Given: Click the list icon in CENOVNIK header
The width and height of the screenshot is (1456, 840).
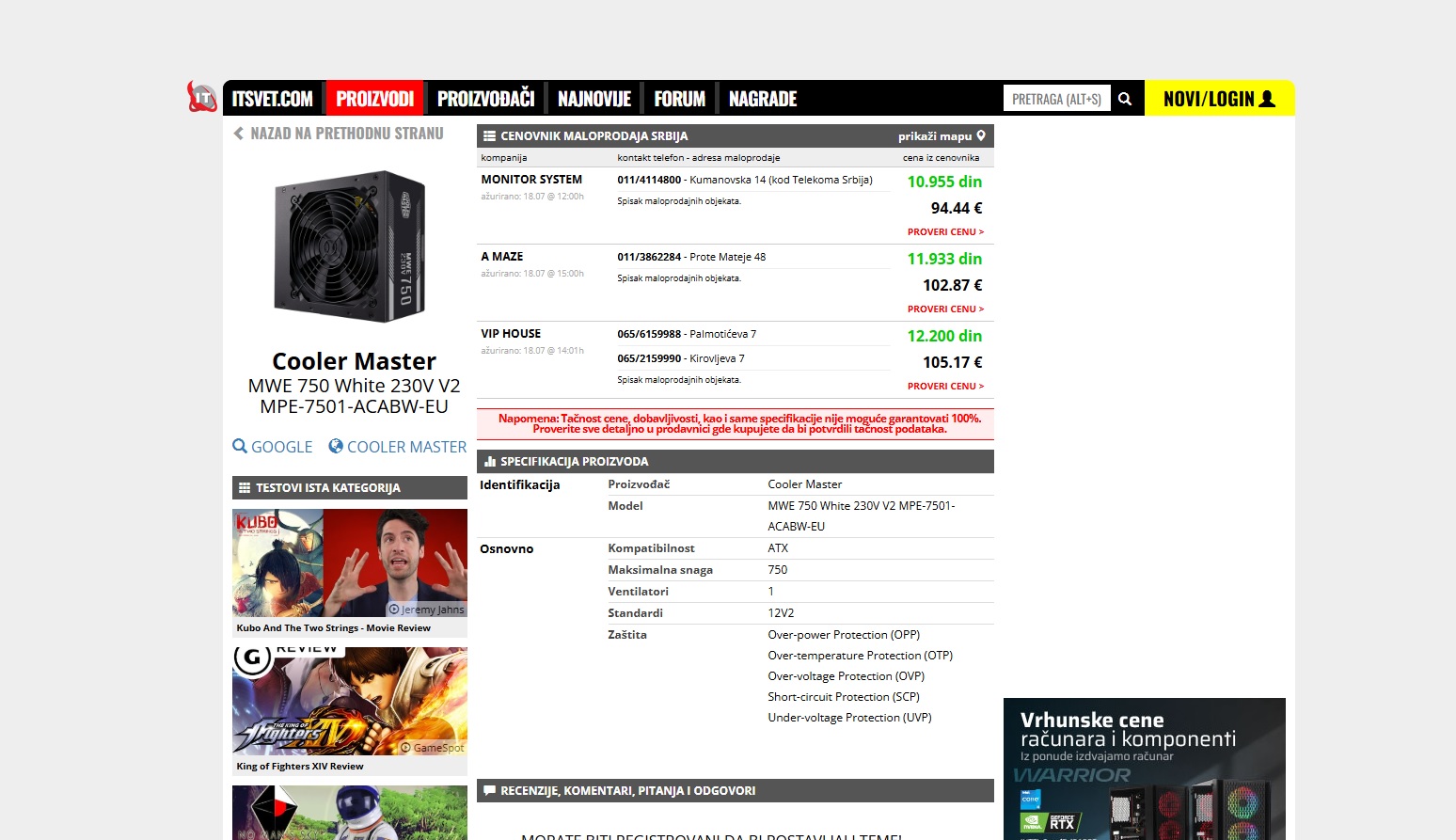Looking at the screenshot, I should [x=489, y=136].
